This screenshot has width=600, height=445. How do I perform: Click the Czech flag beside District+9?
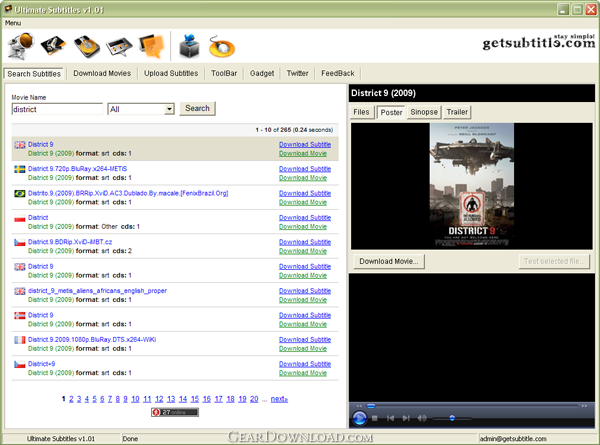(x=20, y=364)
